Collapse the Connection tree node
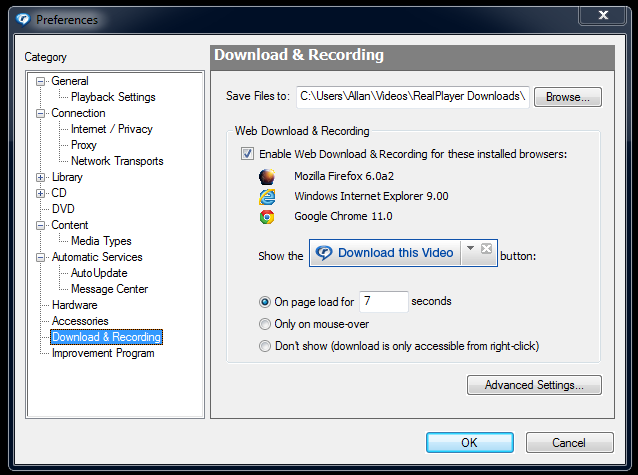Viewport: 638px width, 475px height. [x=40, y=114]
